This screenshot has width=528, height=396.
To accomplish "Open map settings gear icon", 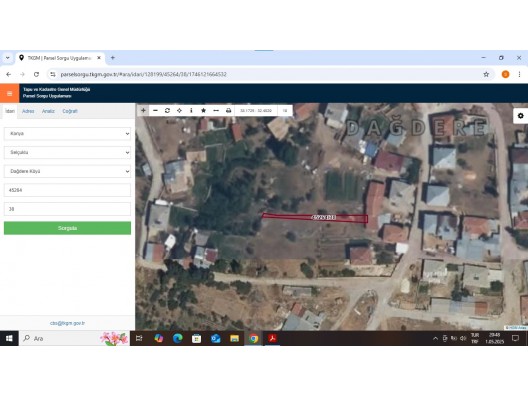I will point(521,116).
